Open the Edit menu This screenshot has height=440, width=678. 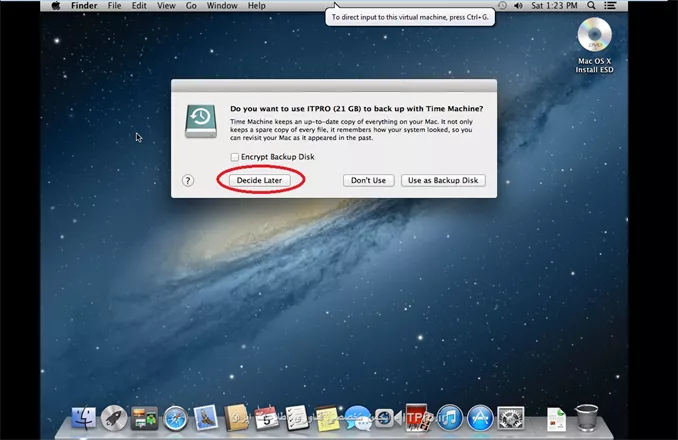click(139, 6)
